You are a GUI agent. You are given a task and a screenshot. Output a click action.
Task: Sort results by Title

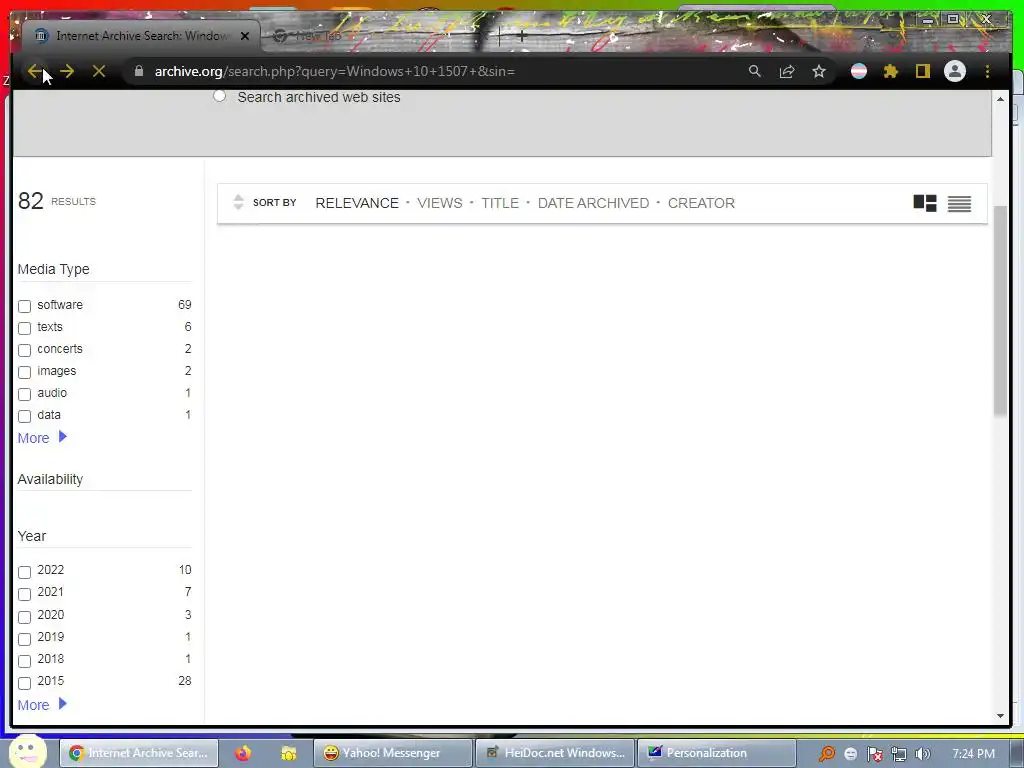click(x=500, y=203)
